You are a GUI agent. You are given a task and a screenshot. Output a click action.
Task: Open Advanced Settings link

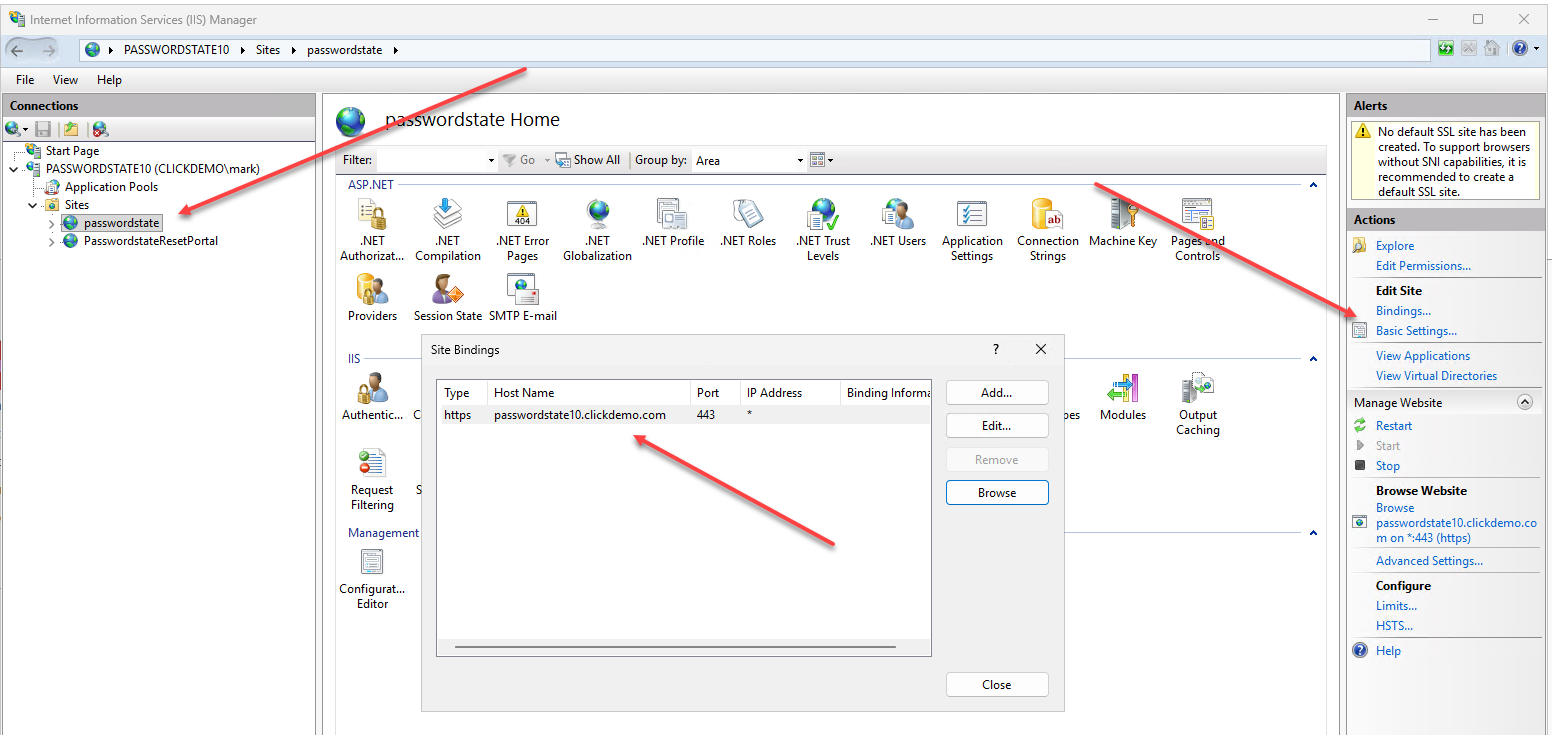pyautogui.click(x=1429, y=561)
